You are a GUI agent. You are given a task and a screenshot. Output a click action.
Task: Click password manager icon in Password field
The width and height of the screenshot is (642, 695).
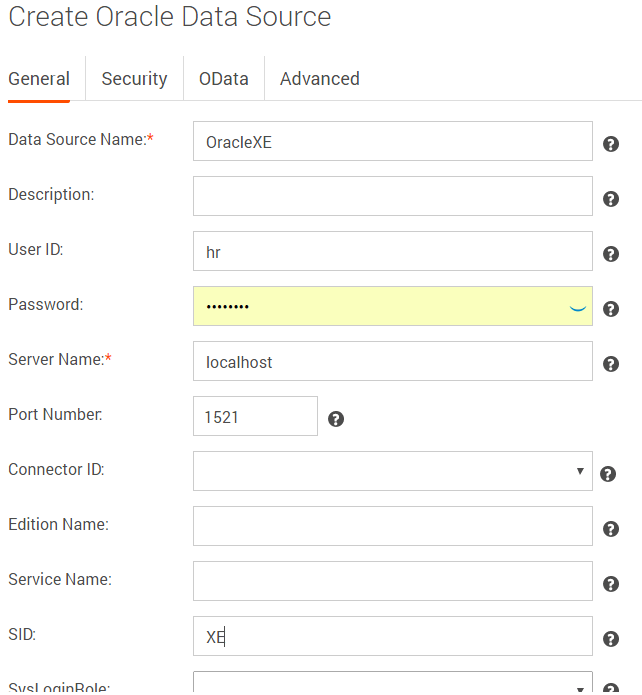(577, 308)
